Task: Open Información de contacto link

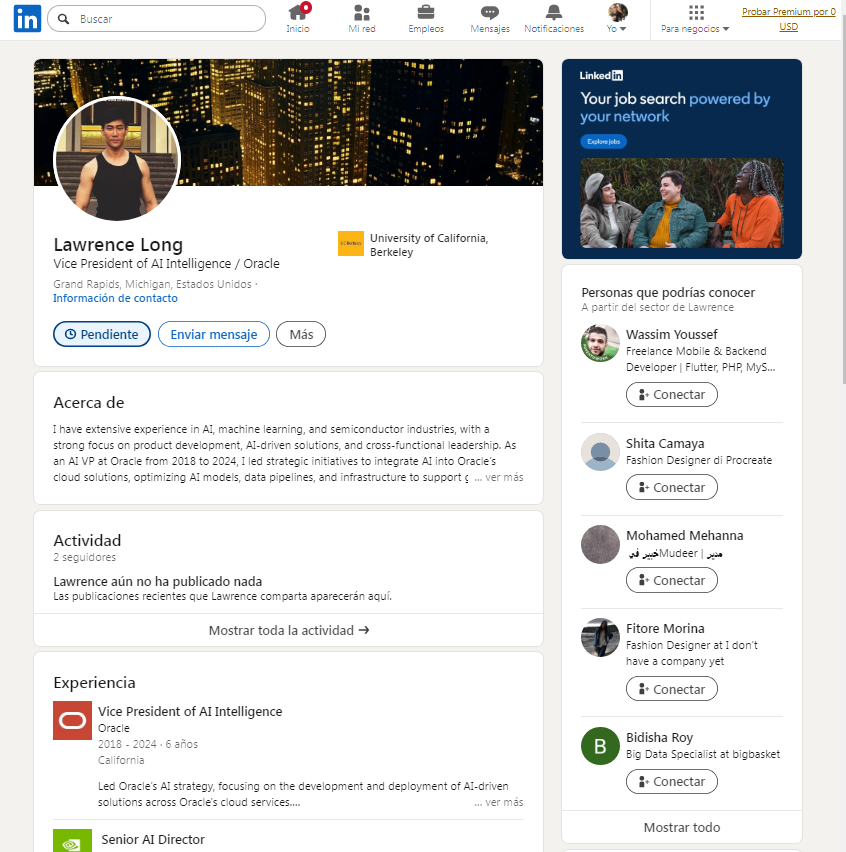Action: pyautogui.click(x=115, y=298)
